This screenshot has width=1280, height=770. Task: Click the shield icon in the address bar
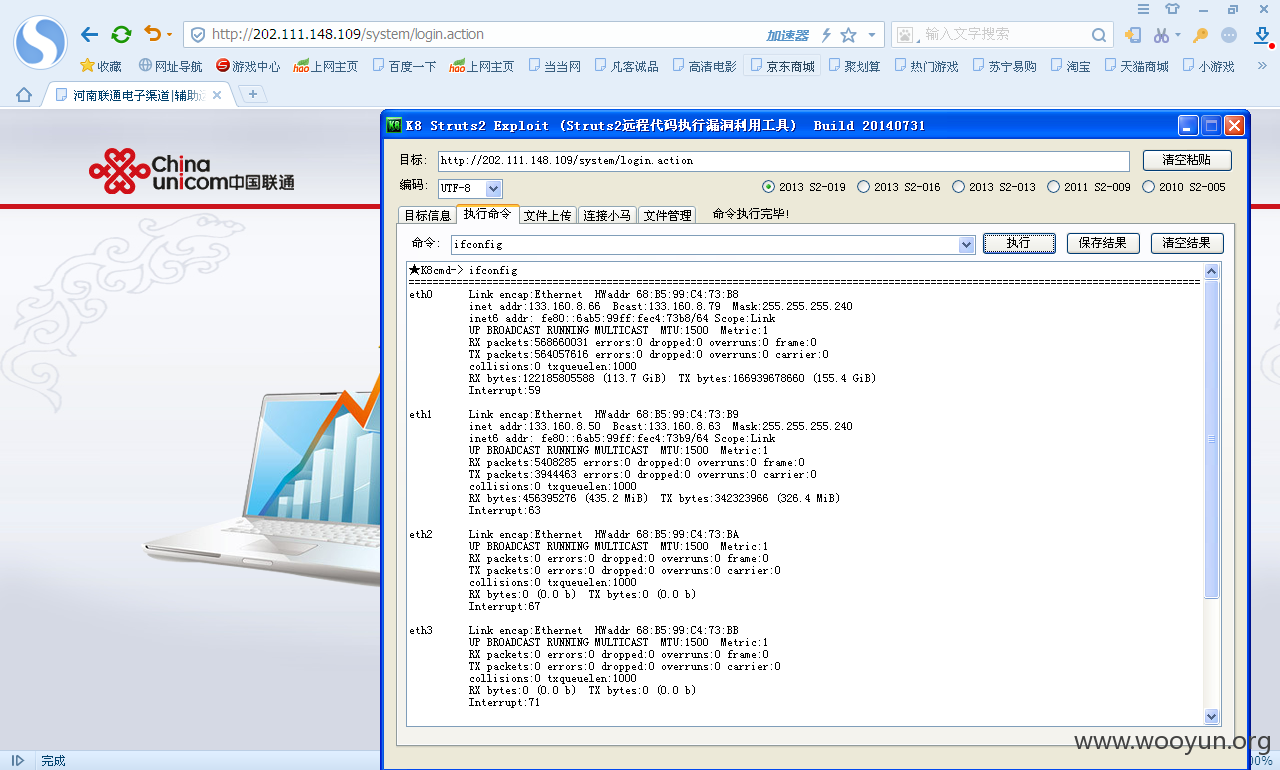(198, 35)
